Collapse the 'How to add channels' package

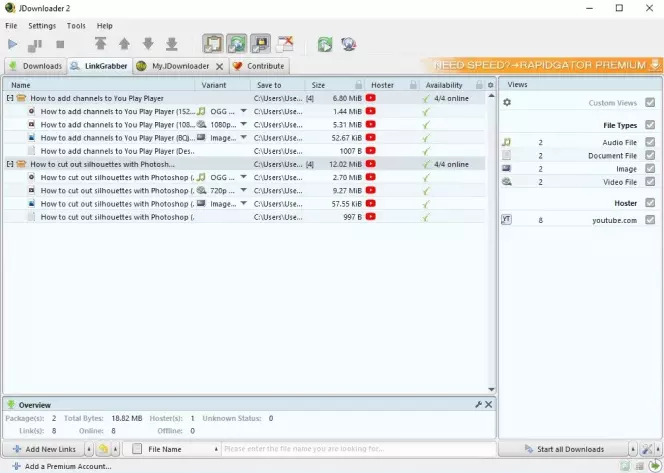click(x=10, y=98)
